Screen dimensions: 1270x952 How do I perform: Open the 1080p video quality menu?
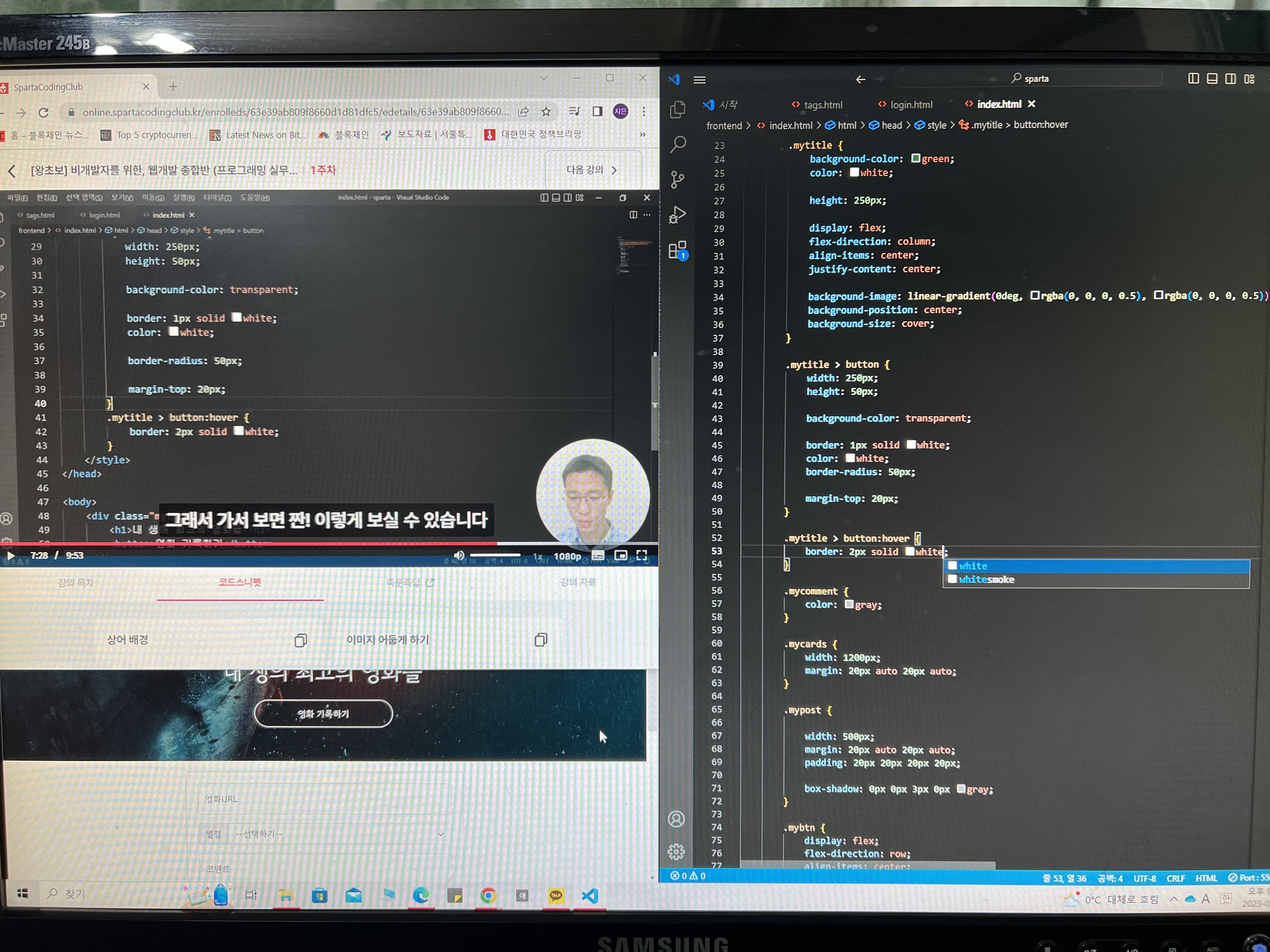coord(567,557)
